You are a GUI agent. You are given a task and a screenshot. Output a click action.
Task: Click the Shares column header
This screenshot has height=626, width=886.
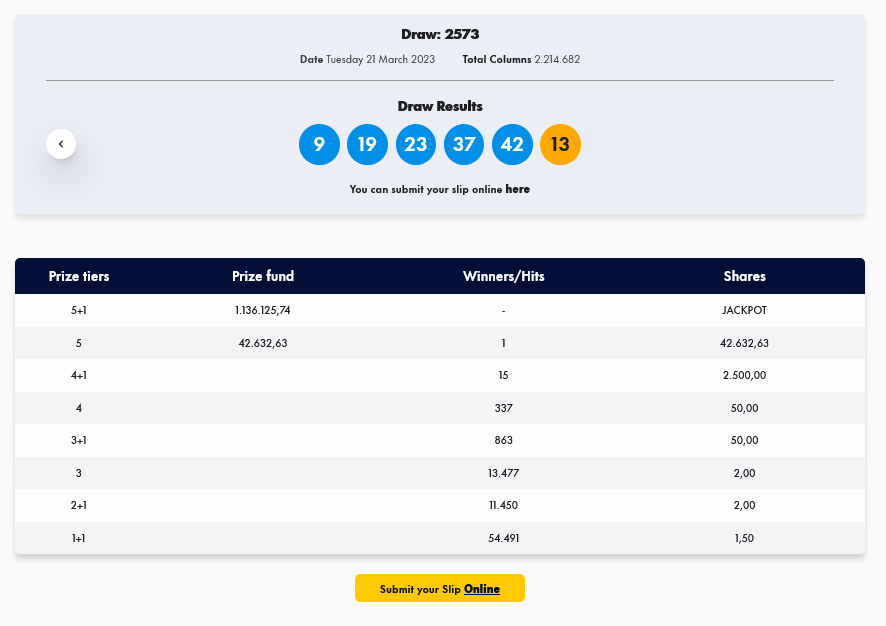744,276
